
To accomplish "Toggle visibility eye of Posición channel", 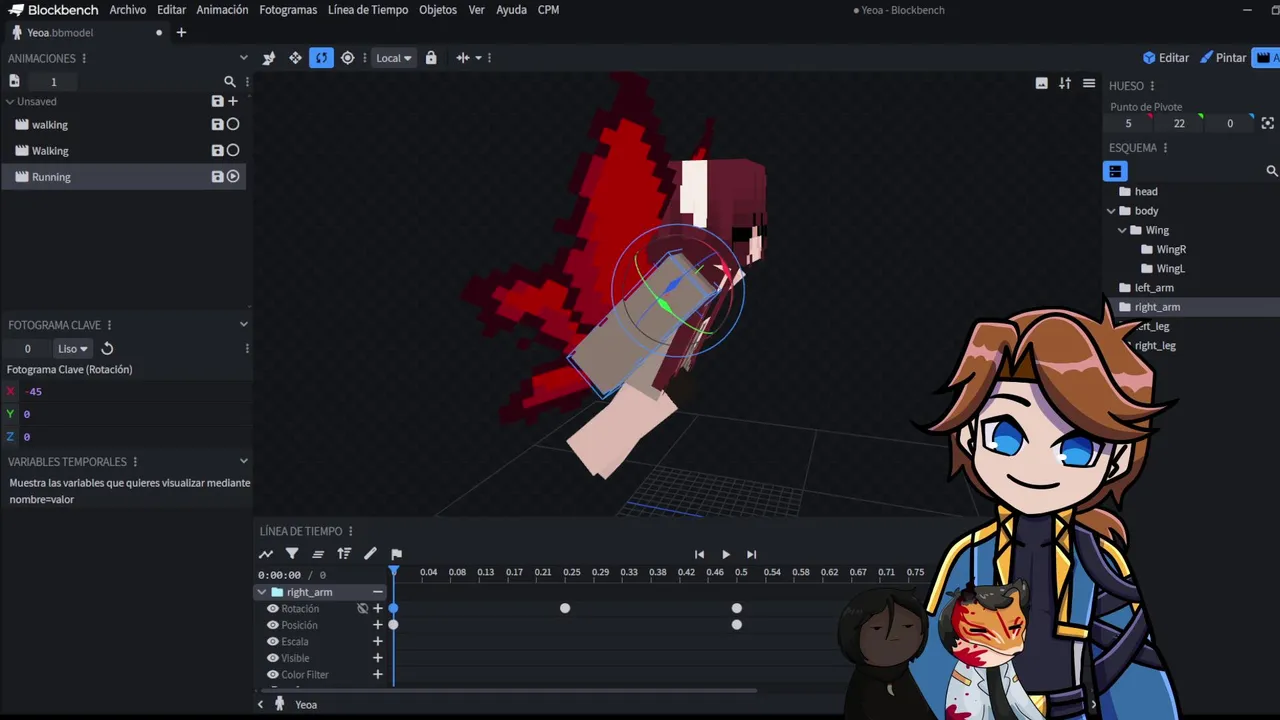I will coord(272,625).
